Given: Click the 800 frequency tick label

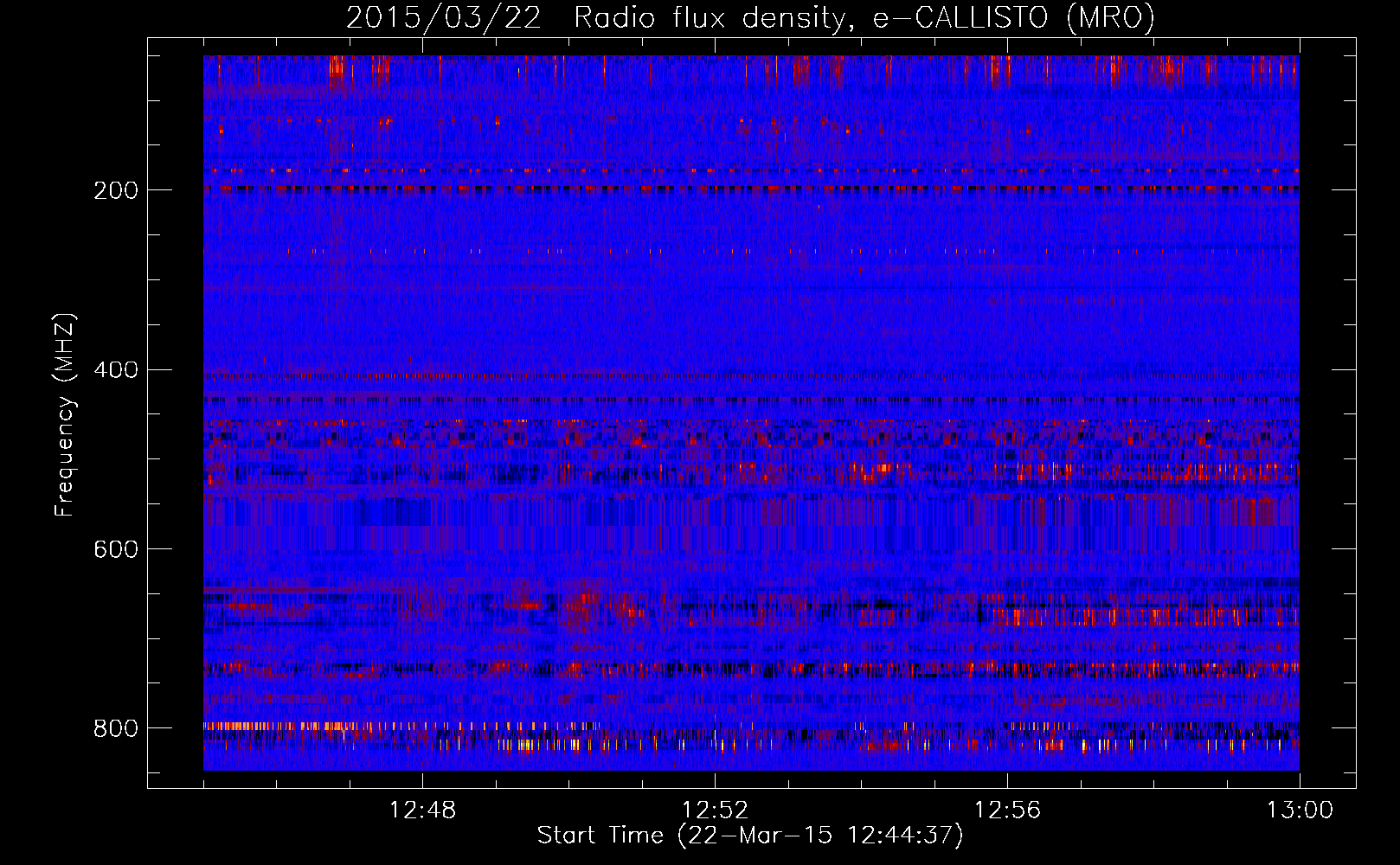Looking at the screenshot, I should 116,728.
